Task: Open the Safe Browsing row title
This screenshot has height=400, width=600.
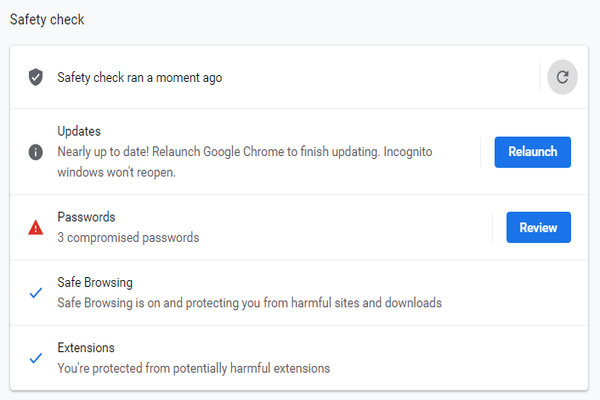Action: 95,282
